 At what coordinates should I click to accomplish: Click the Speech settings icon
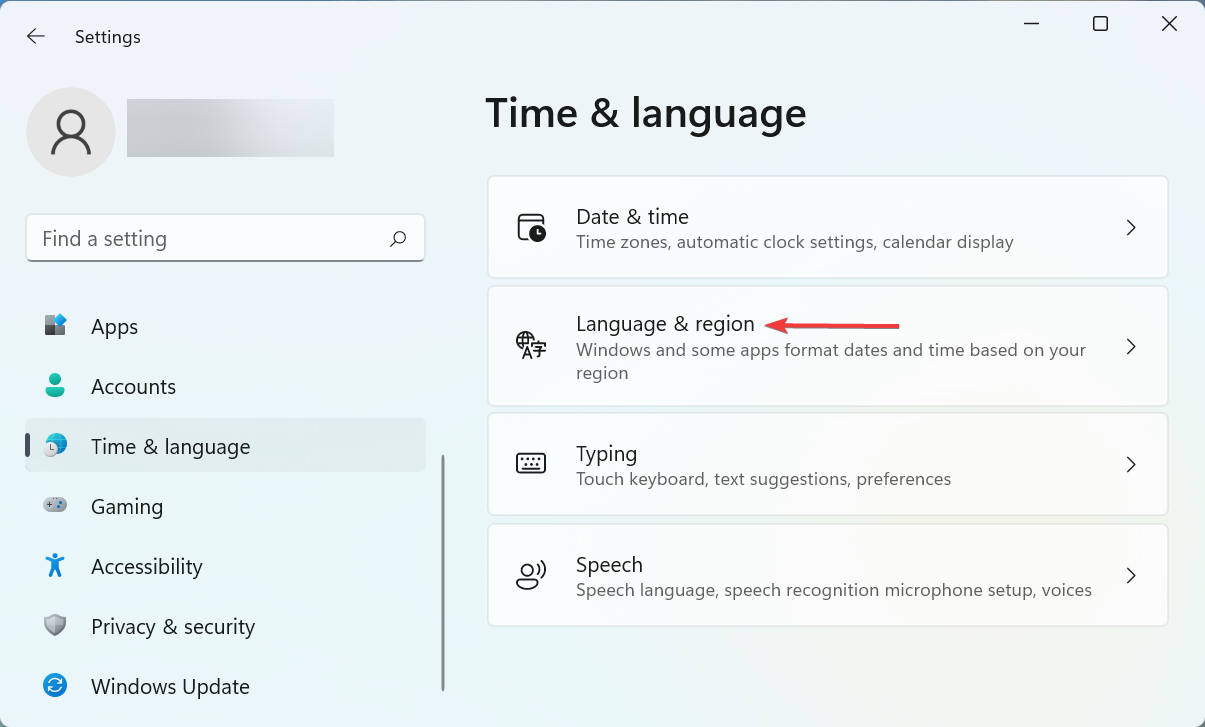531,576
